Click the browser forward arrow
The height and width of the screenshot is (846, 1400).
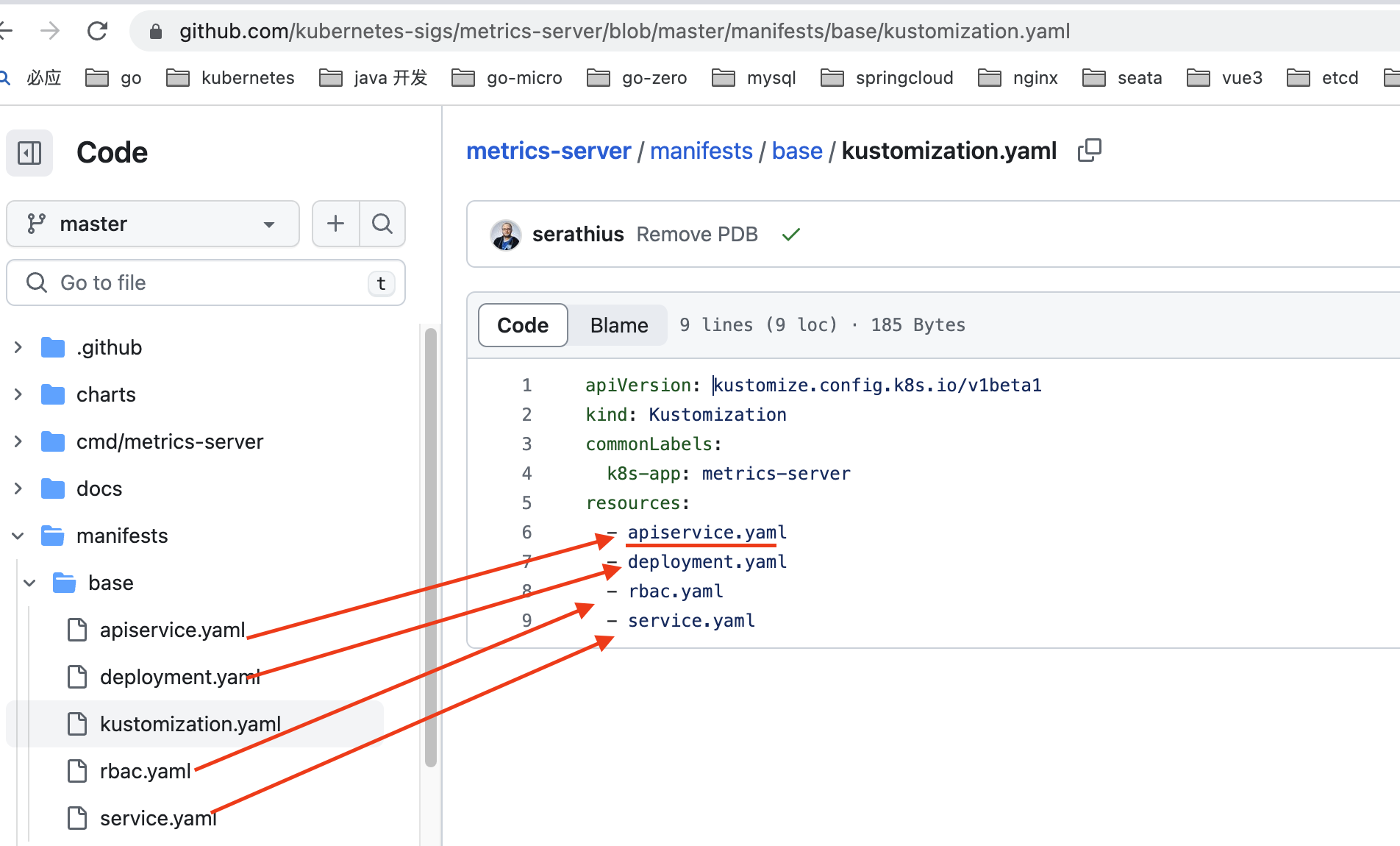click(x=50, y=31)
